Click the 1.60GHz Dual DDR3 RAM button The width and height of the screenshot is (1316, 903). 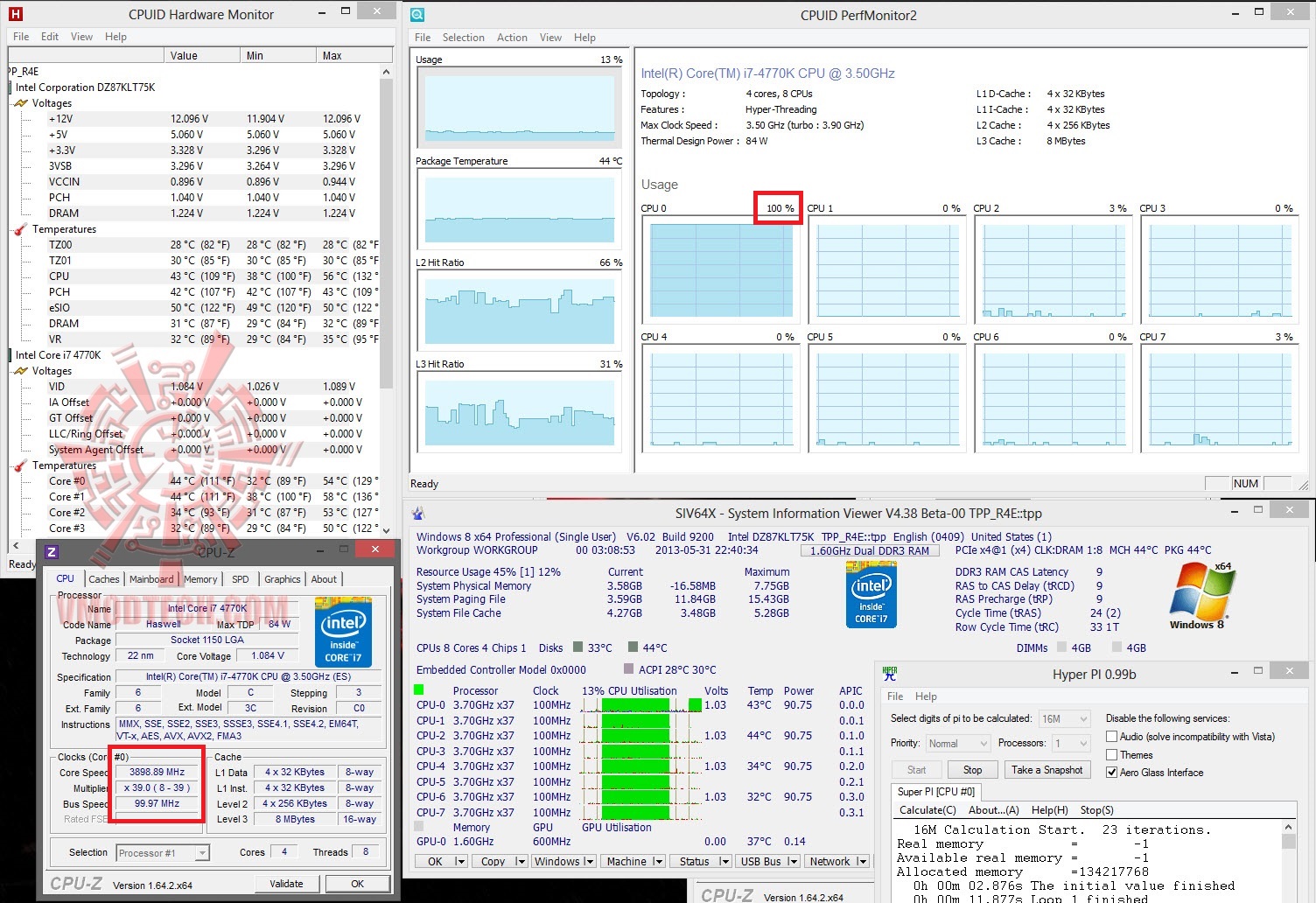click(x=870, y=550)
